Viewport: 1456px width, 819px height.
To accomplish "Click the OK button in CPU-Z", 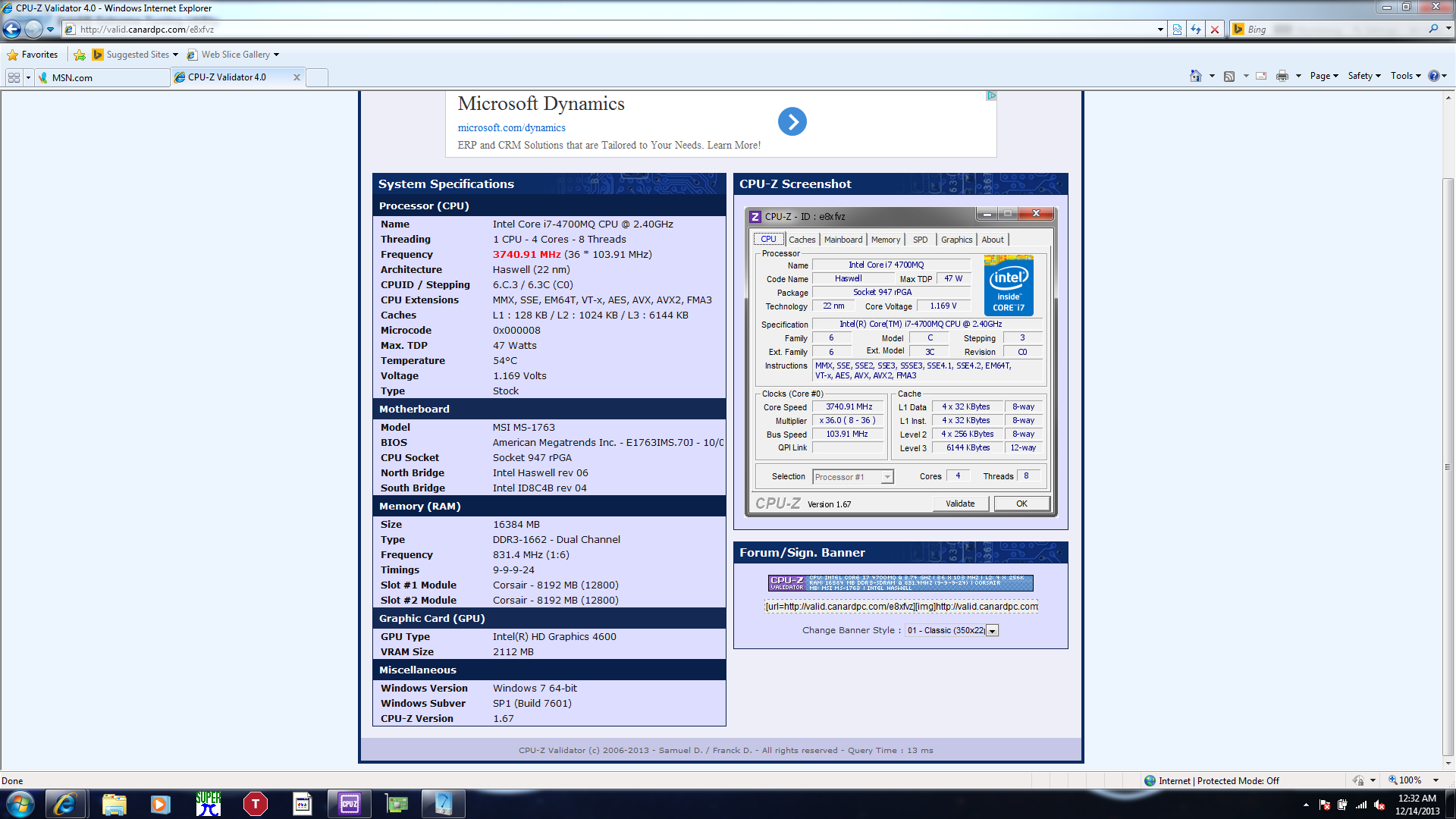I will [1021, 504].
